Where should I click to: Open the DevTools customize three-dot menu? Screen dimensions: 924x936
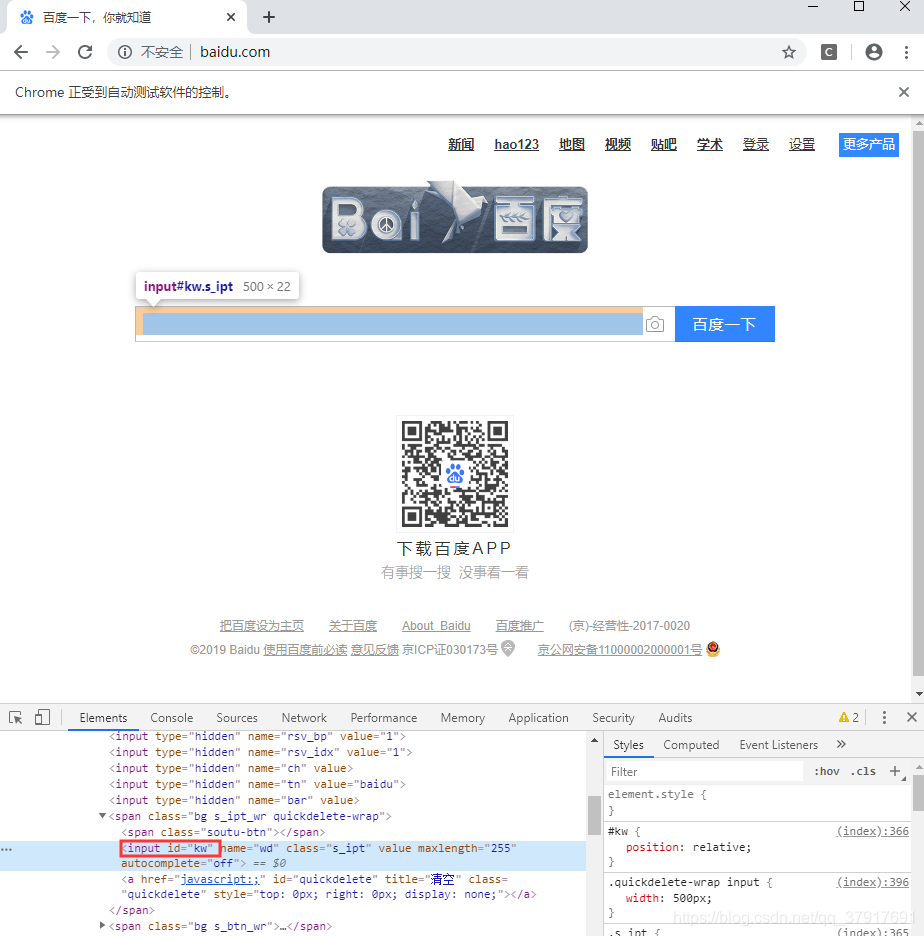coord(884,718)
